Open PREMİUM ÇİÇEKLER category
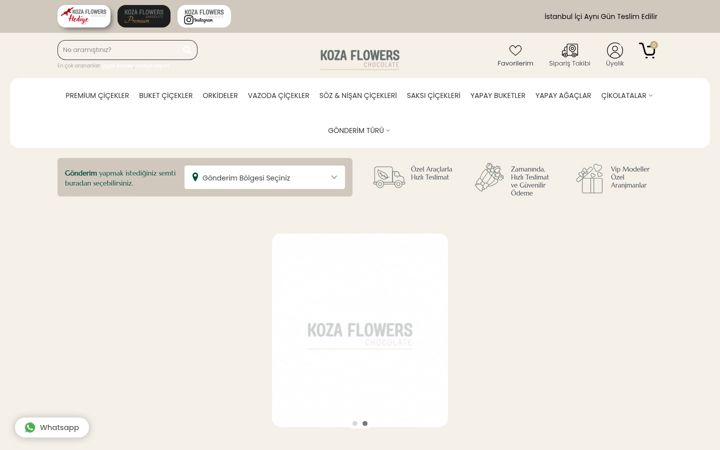Image resolution: width=720 pixels, height=450 pixels. 97,96
